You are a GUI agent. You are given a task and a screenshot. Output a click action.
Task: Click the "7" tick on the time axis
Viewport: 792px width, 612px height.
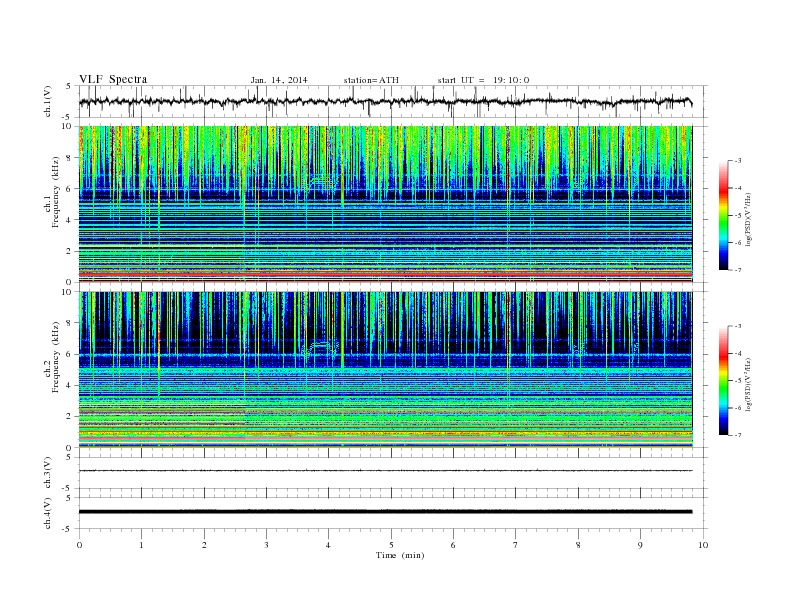(x=515, y=545)
